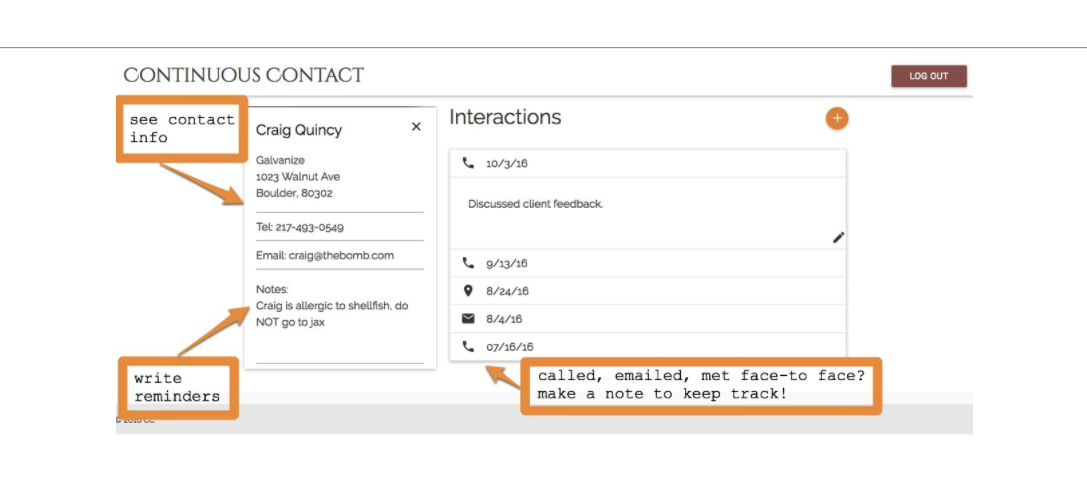Click the CONTINUOUS CONTACT site title

pos(243,76)
